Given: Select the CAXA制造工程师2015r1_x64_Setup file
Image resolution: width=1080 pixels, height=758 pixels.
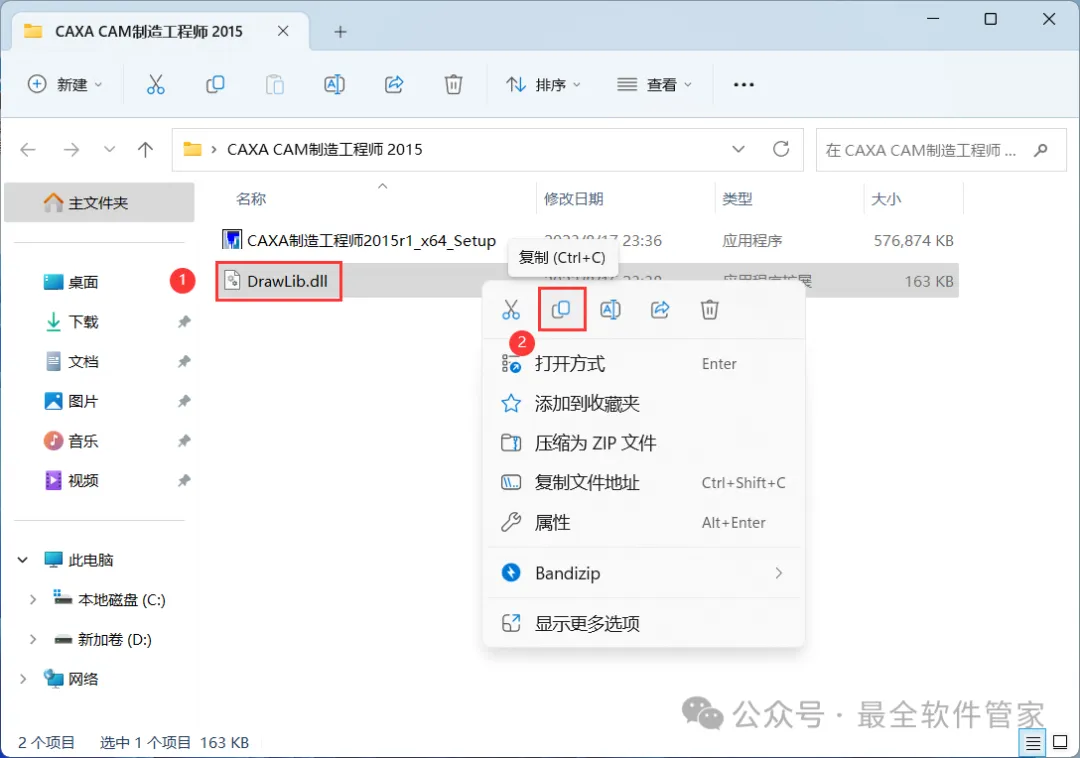Looking at the screenshot, I should tap(359, 240).
